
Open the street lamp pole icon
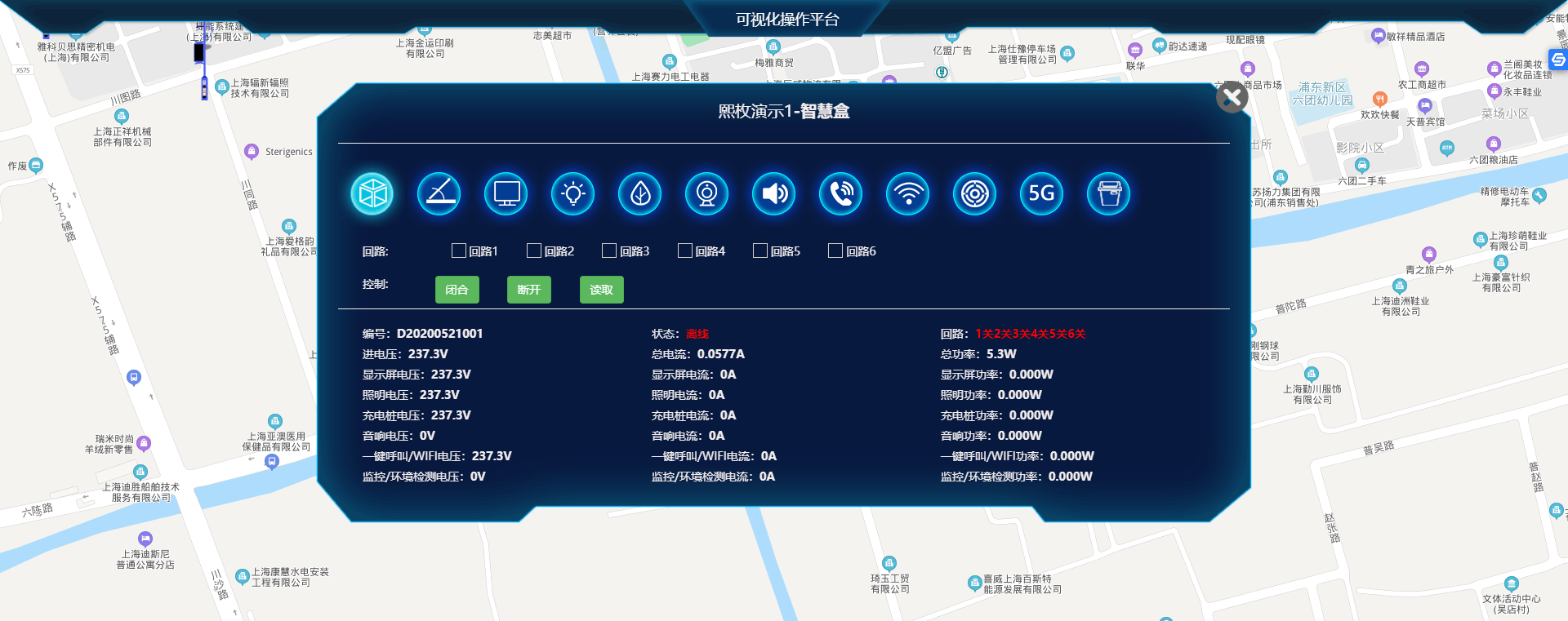click(439, 194)
